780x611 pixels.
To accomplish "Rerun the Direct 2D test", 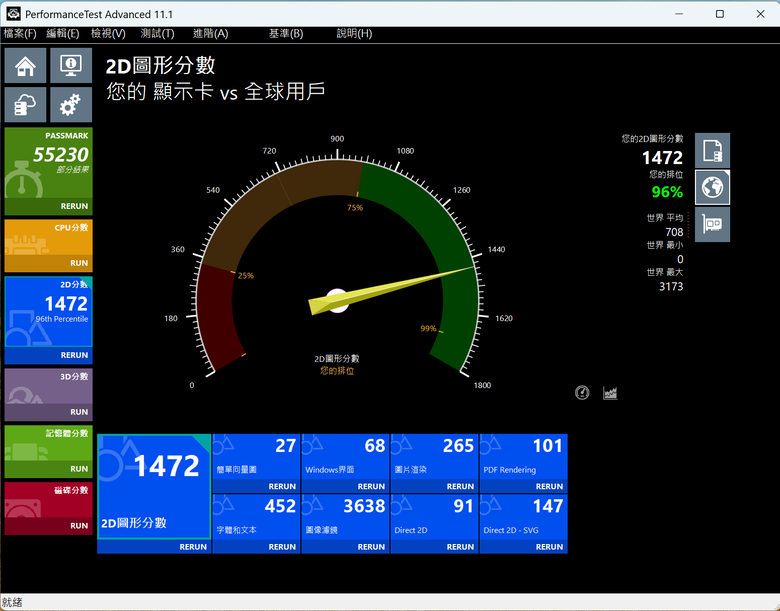I will point(434,546).
